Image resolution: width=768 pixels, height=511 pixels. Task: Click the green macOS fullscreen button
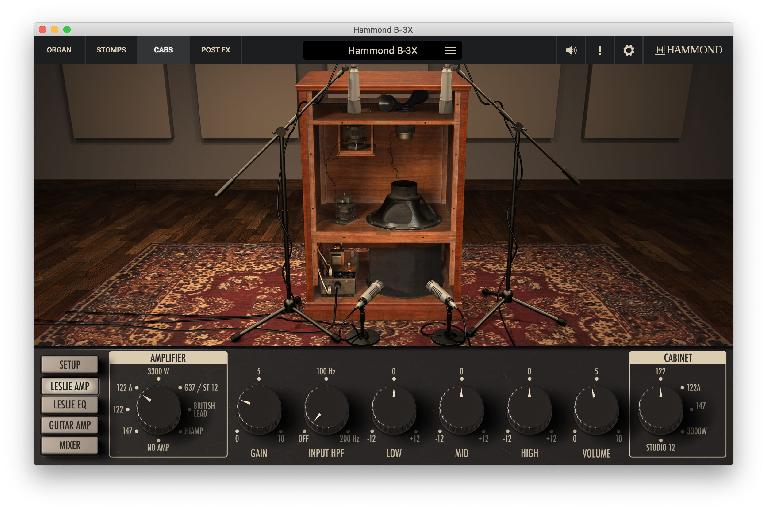tap(67, 29)
